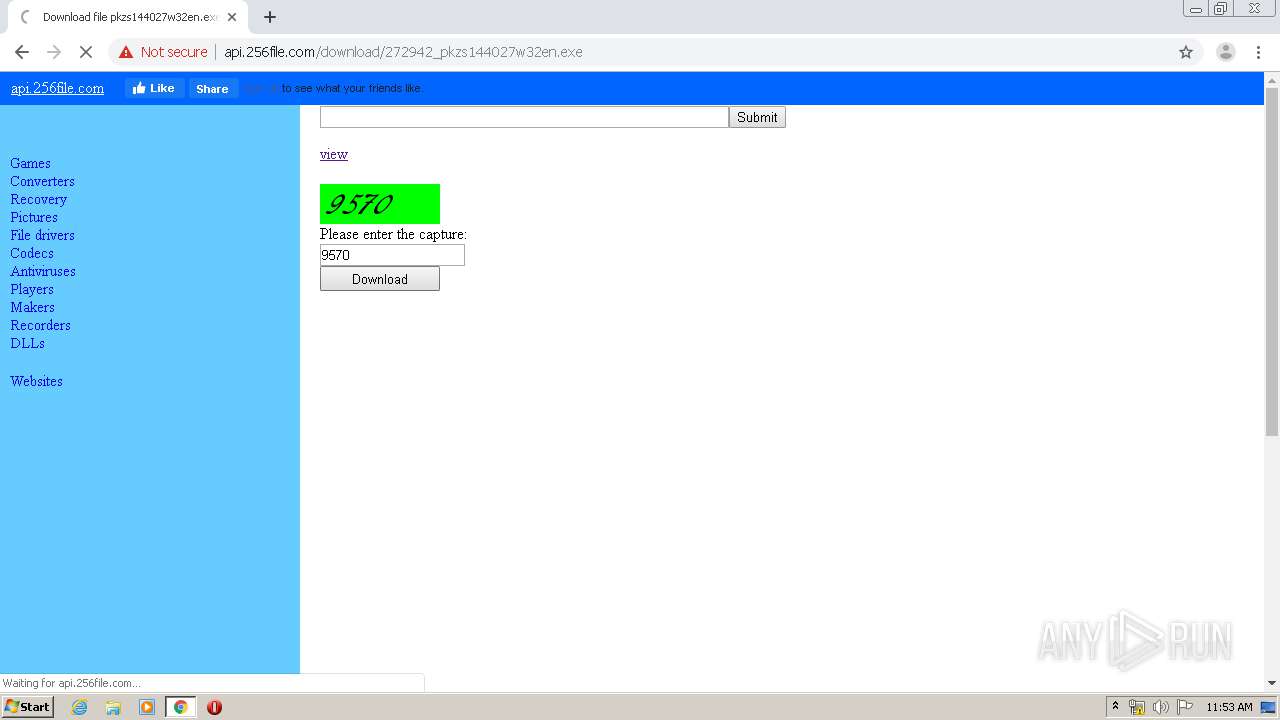The image size is (1280, 720).
Task: Open the Antiviruses category
Action: [43, 271]
